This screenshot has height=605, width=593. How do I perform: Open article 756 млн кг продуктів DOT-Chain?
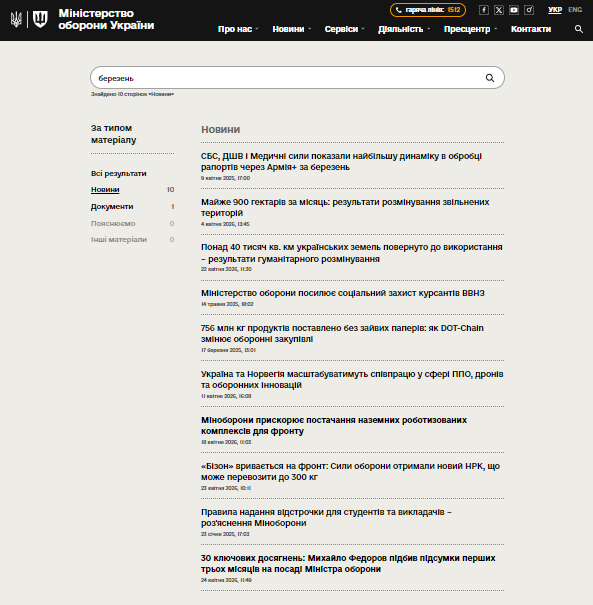click(342, 333)
